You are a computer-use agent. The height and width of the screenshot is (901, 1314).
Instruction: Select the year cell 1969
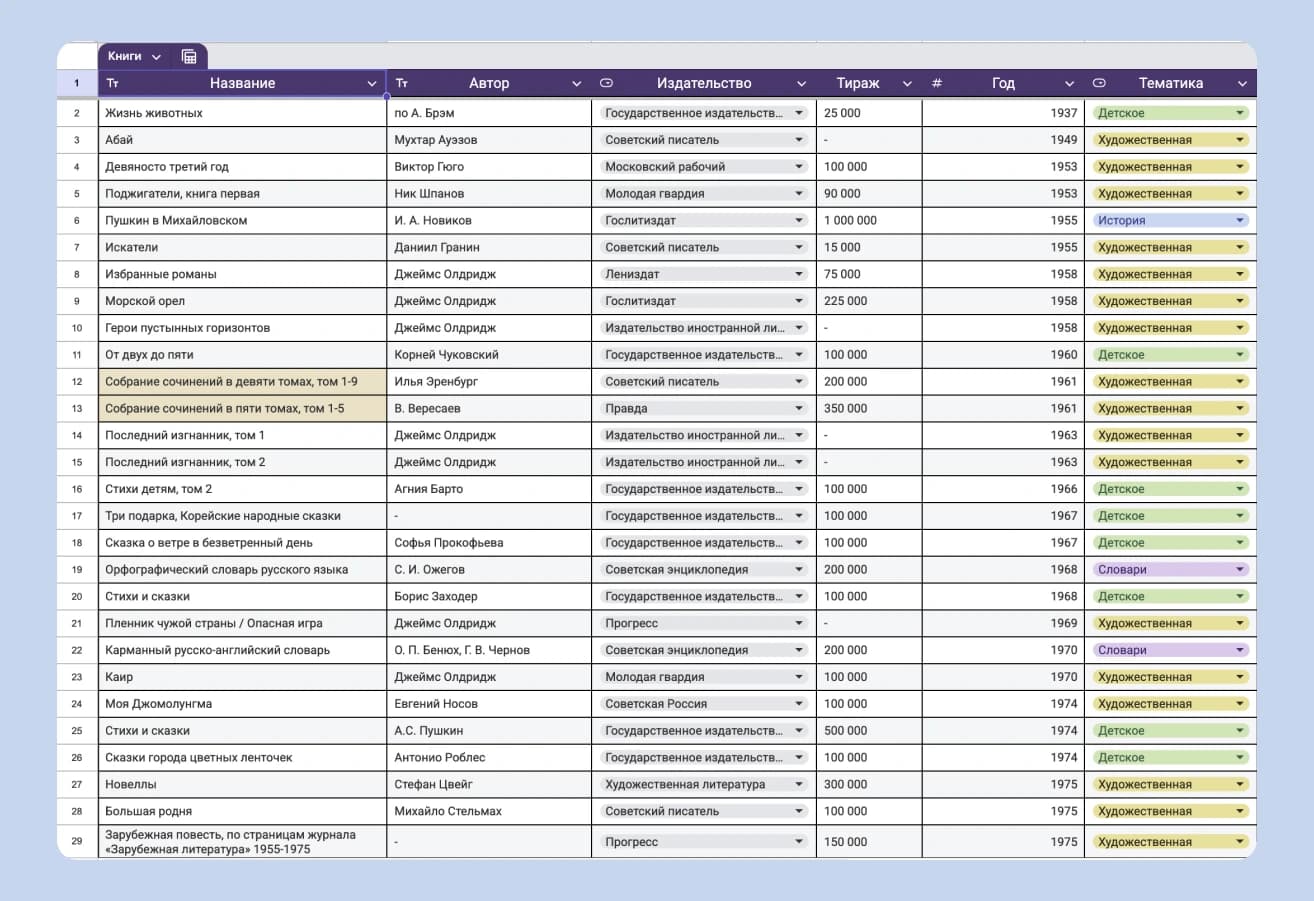click(x=1003, y=623)
